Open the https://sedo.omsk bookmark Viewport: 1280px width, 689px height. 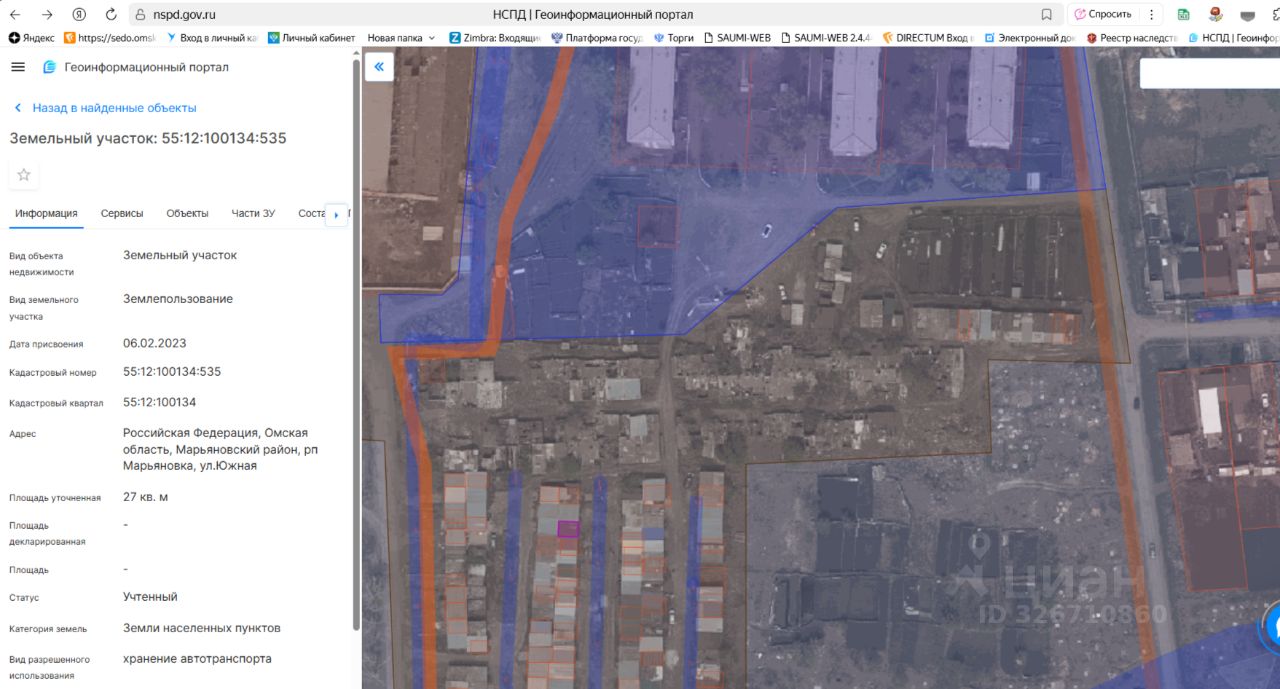(110, 38)
